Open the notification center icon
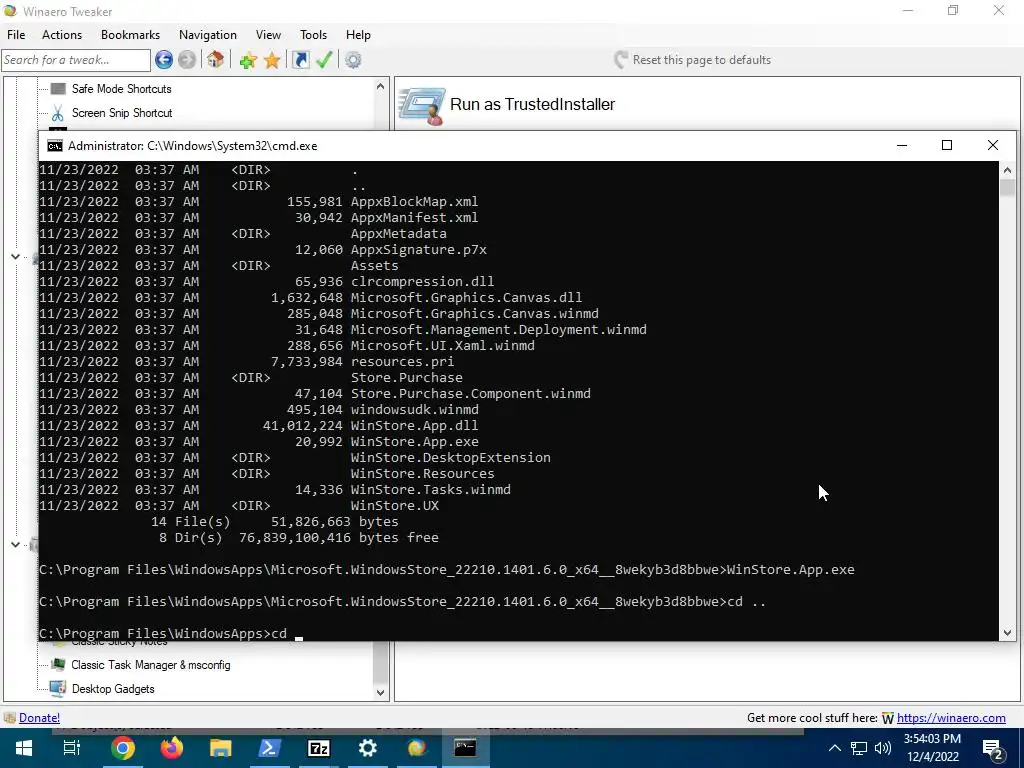Viewport: 1024px width, 768px height. pyautogui.click(x=993, y=750)
